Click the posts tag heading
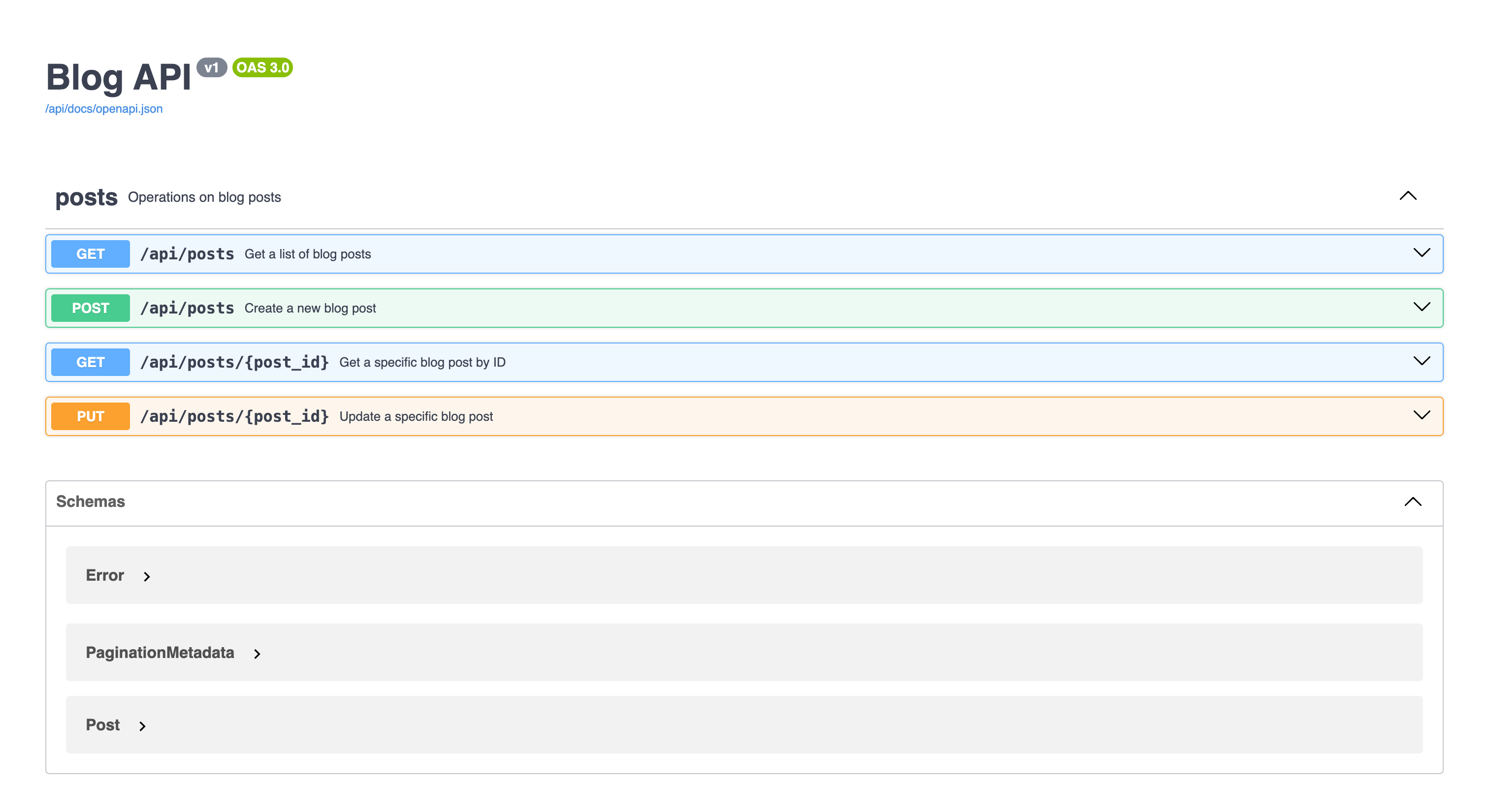This screenshot has width=1489, height=812. tap(86, 197)
